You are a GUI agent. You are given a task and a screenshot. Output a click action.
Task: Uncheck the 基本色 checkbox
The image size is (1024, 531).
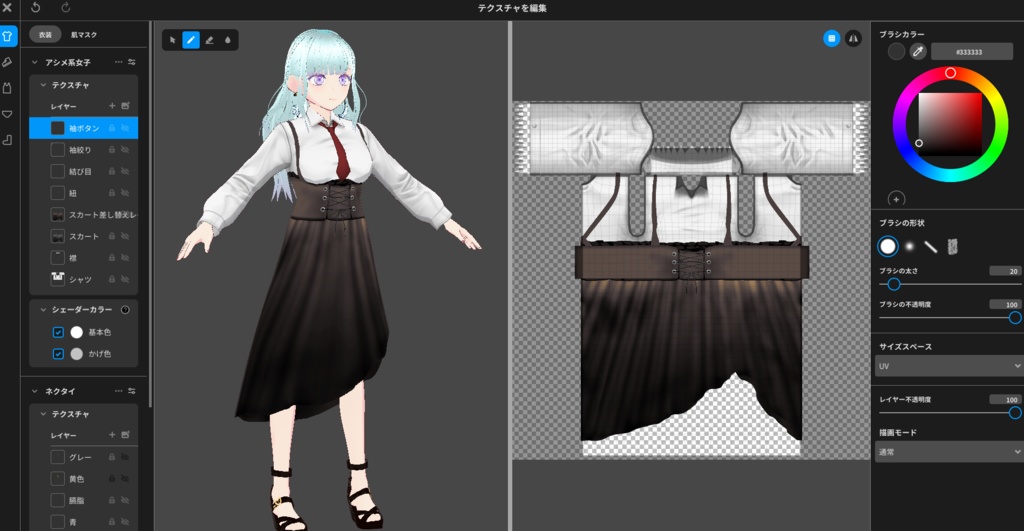(58, 332)
